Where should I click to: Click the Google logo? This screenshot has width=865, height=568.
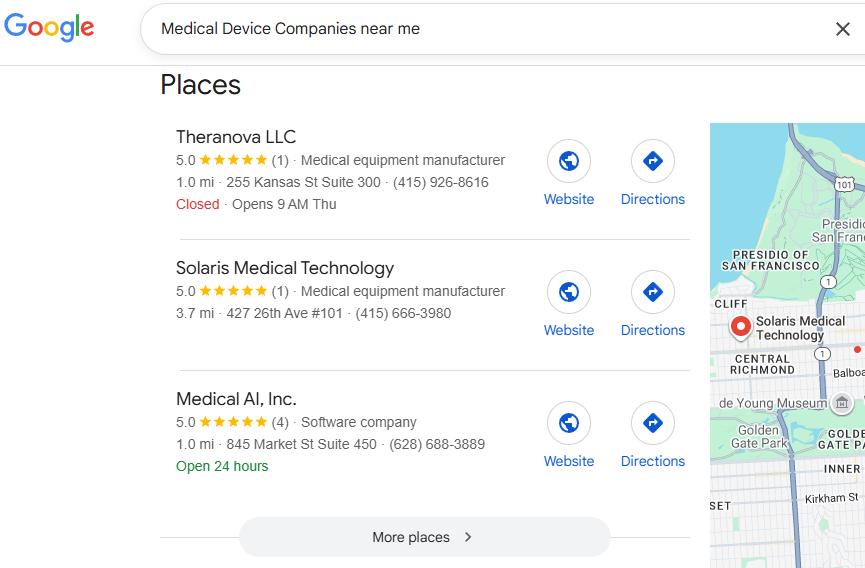tap(49, 27)
